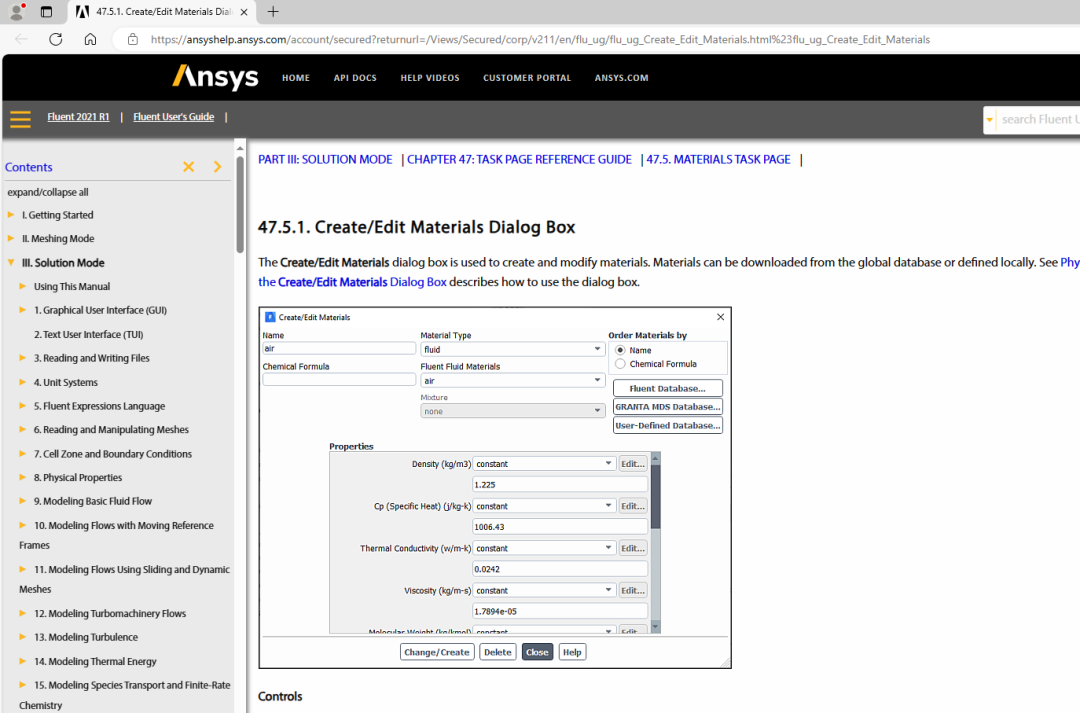Click the Fluent Database... button

(667, 388)
